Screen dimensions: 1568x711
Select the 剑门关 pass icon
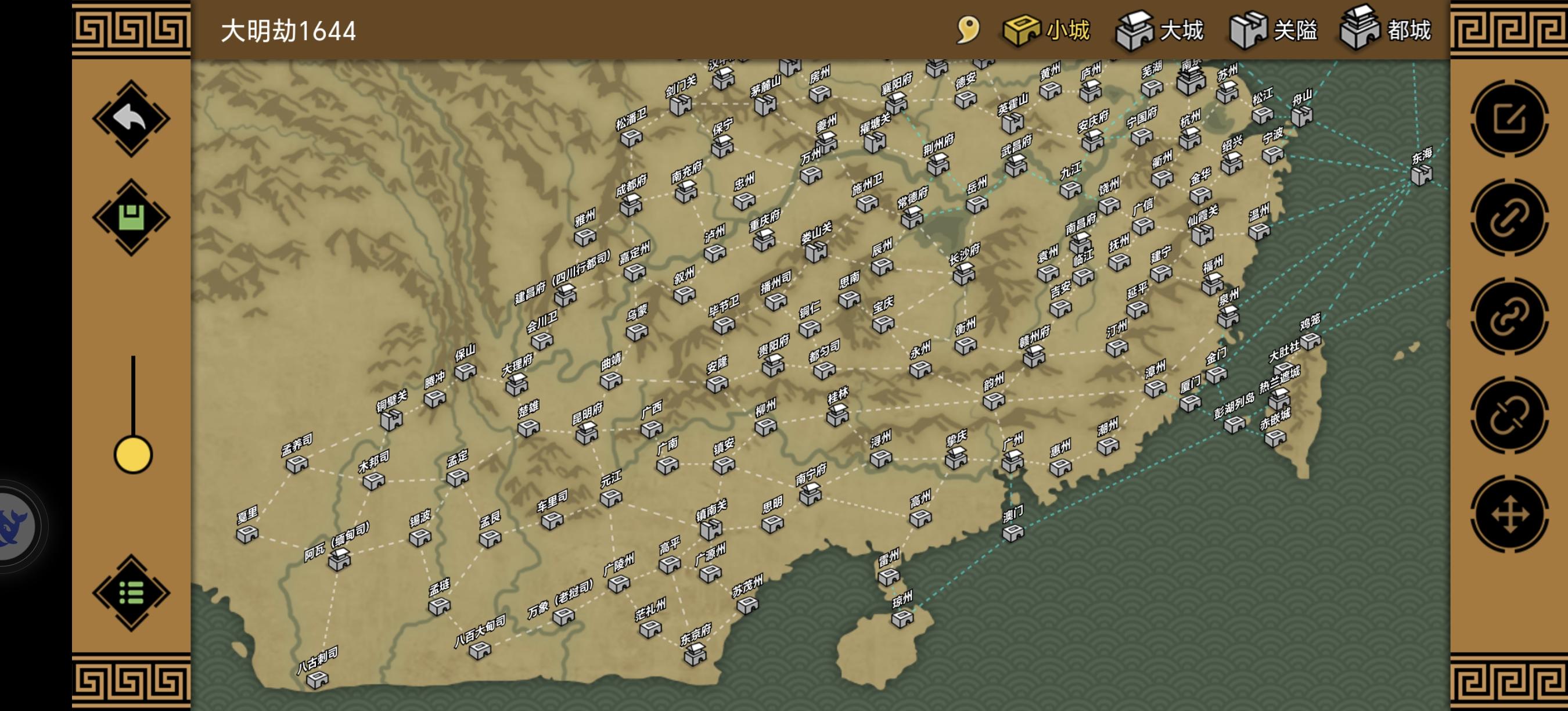tap(681, 105)
